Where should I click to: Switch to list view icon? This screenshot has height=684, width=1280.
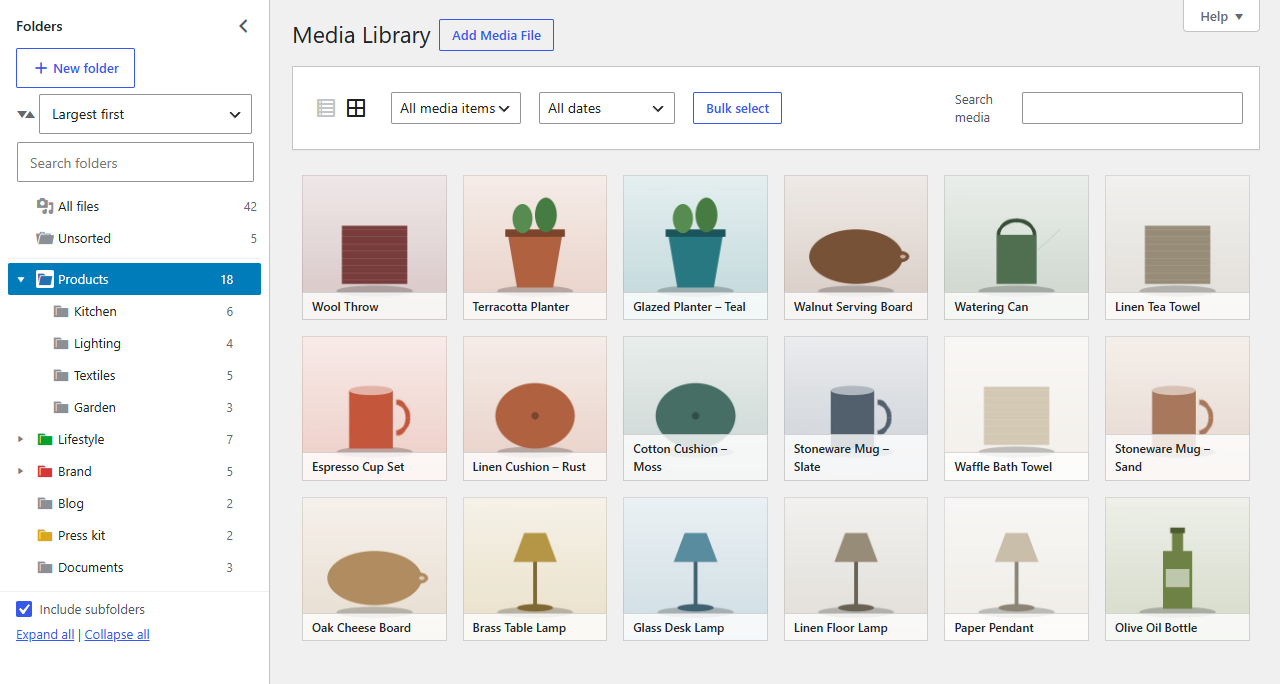click(x=325, y=108)
